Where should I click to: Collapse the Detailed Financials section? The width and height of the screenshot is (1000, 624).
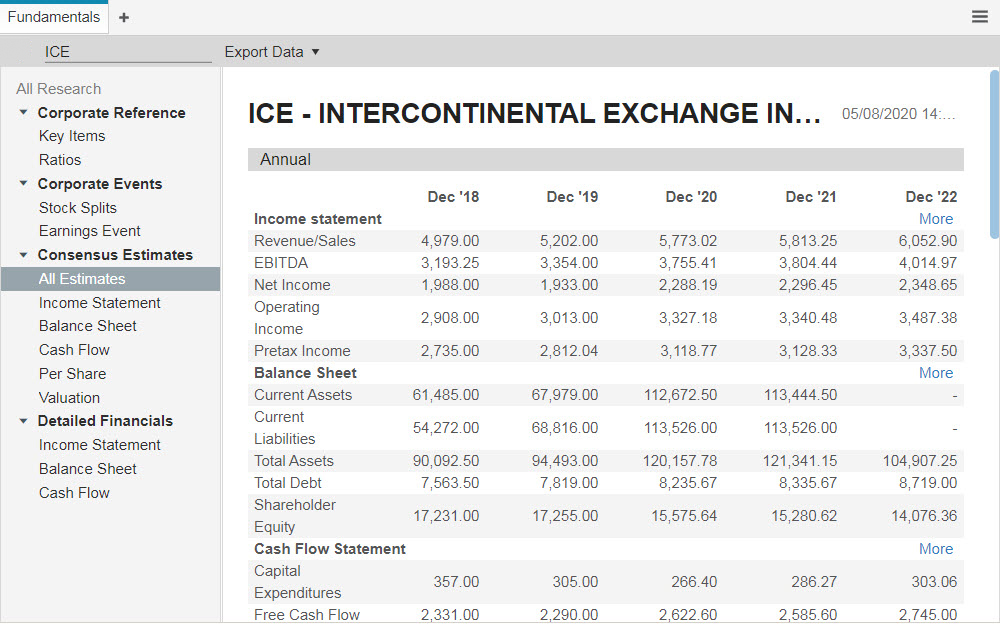(23, 420)
